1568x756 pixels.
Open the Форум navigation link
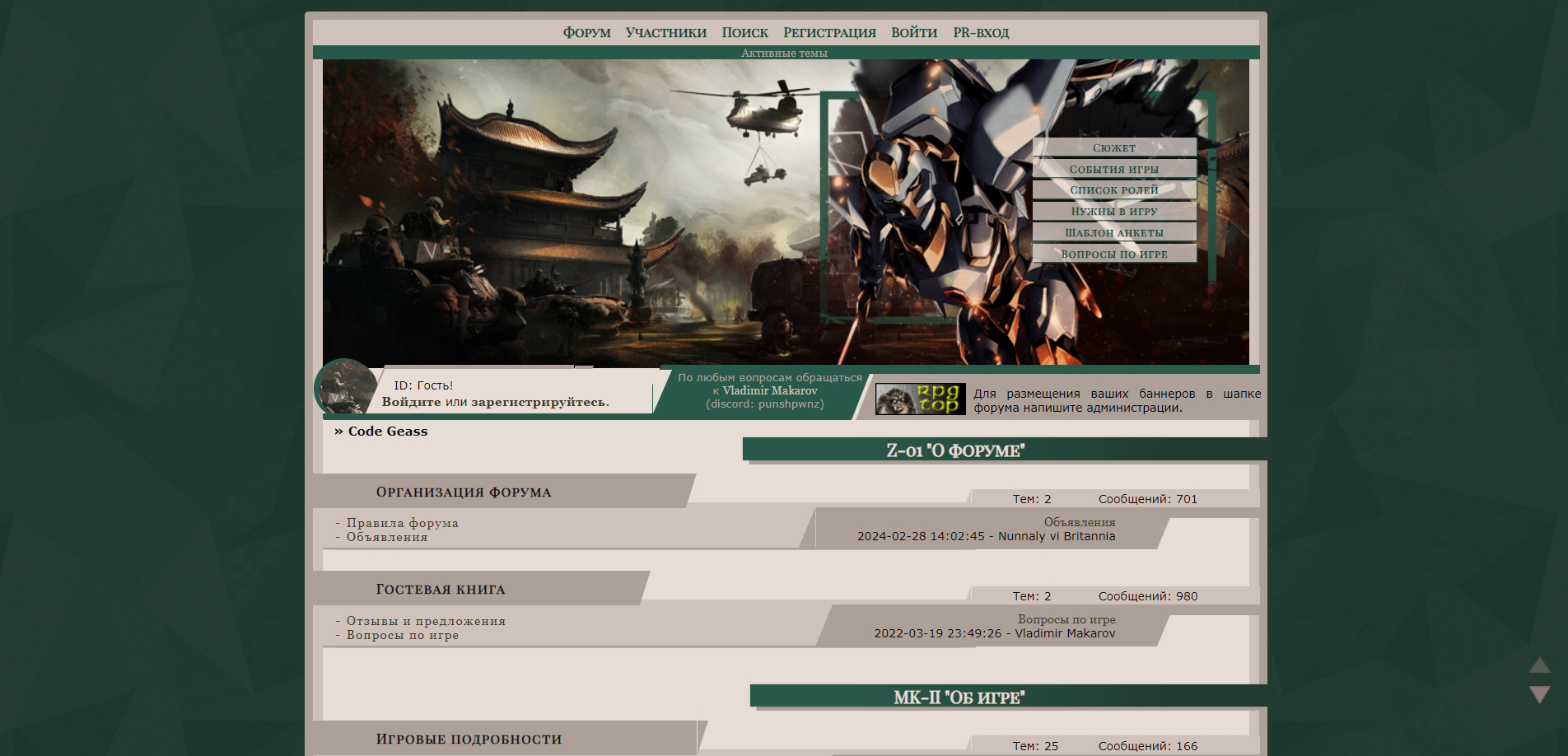(586, 33)
